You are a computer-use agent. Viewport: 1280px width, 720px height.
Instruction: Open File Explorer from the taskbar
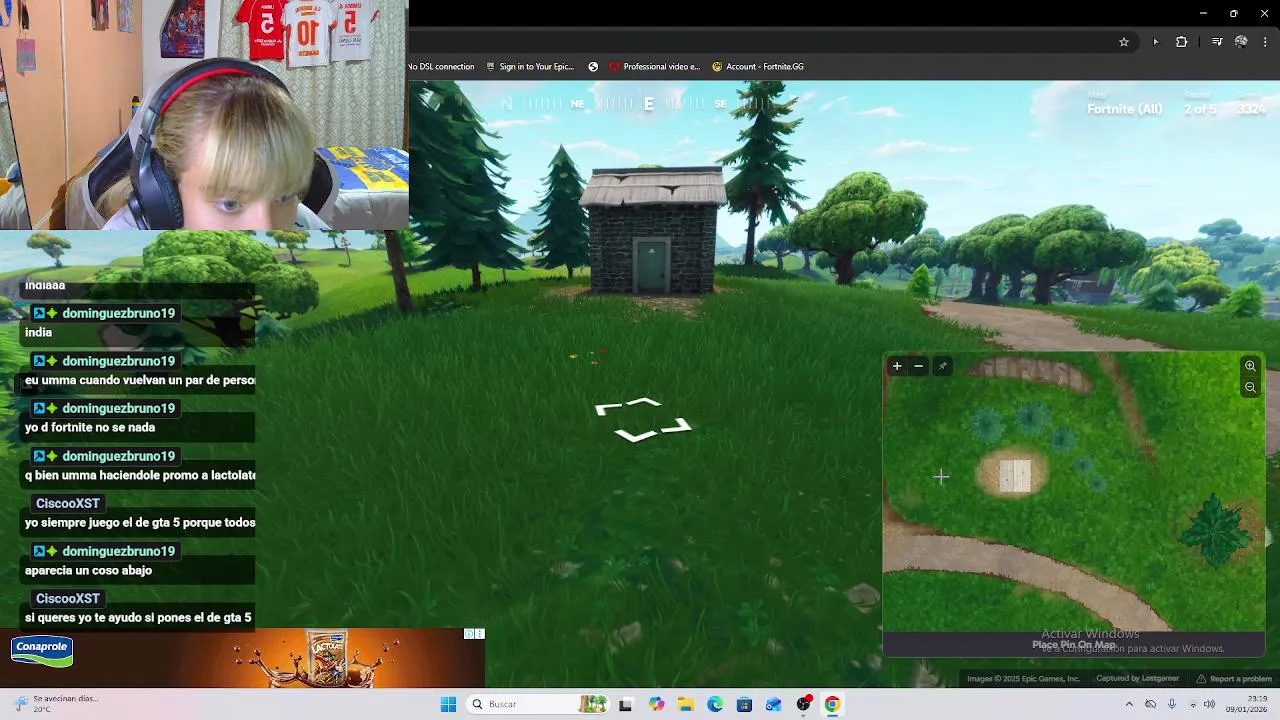[x=686, y=704]
